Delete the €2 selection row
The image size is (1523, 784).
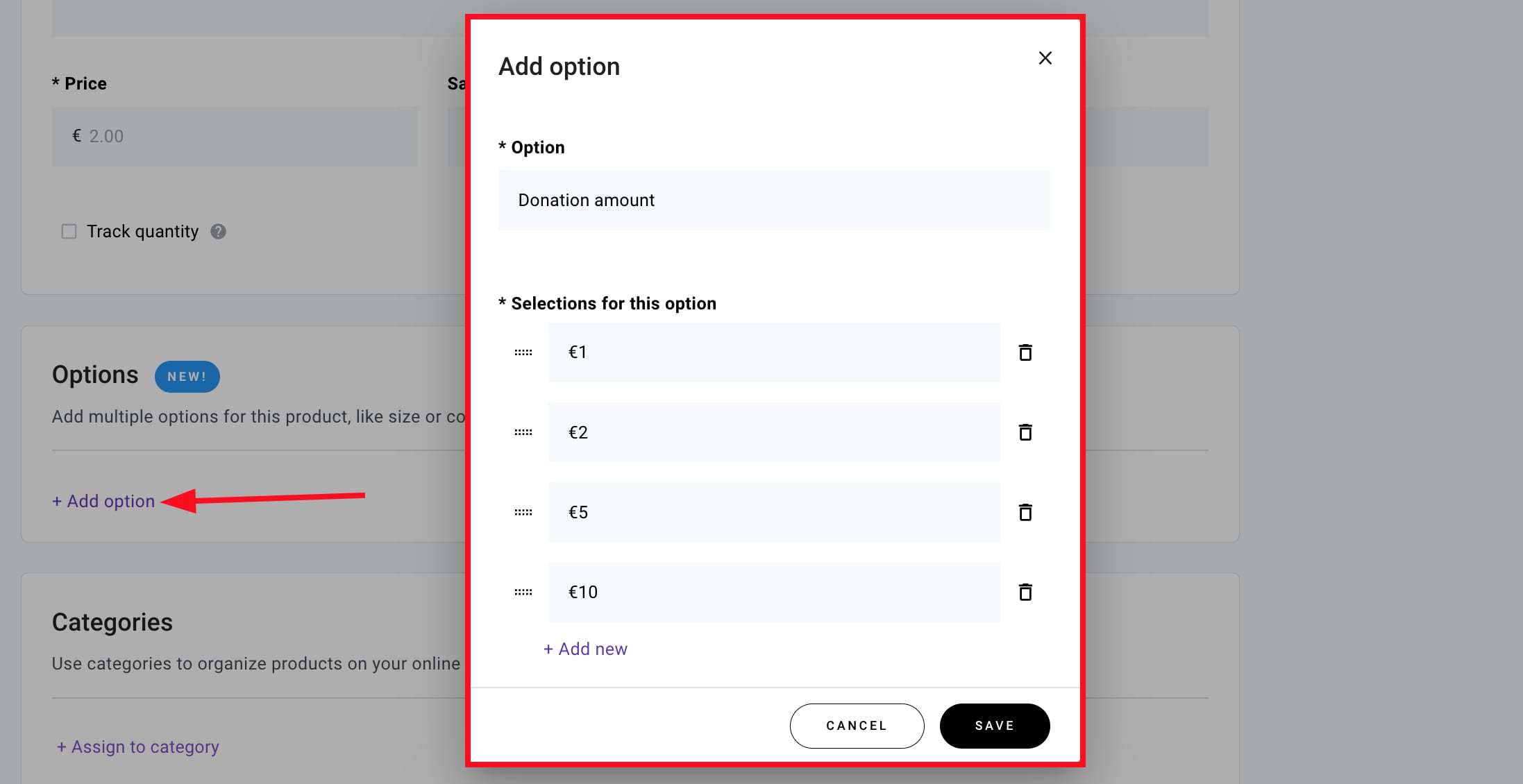(x=1025, y=432)
